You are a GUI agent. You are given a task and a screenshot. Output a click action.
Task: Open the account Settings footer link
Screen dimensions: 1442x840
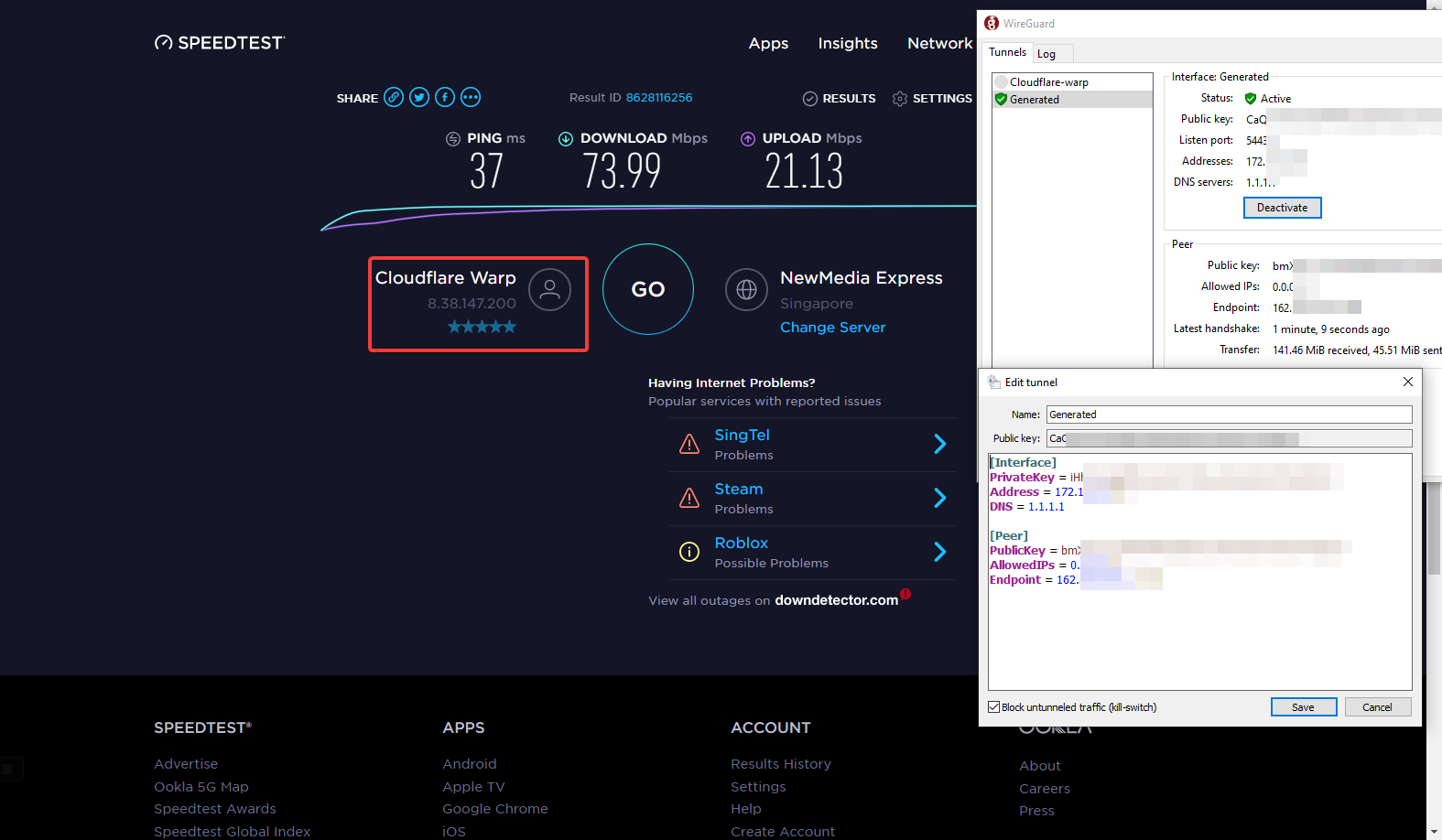pyautogui.click(x=758, y=787)
